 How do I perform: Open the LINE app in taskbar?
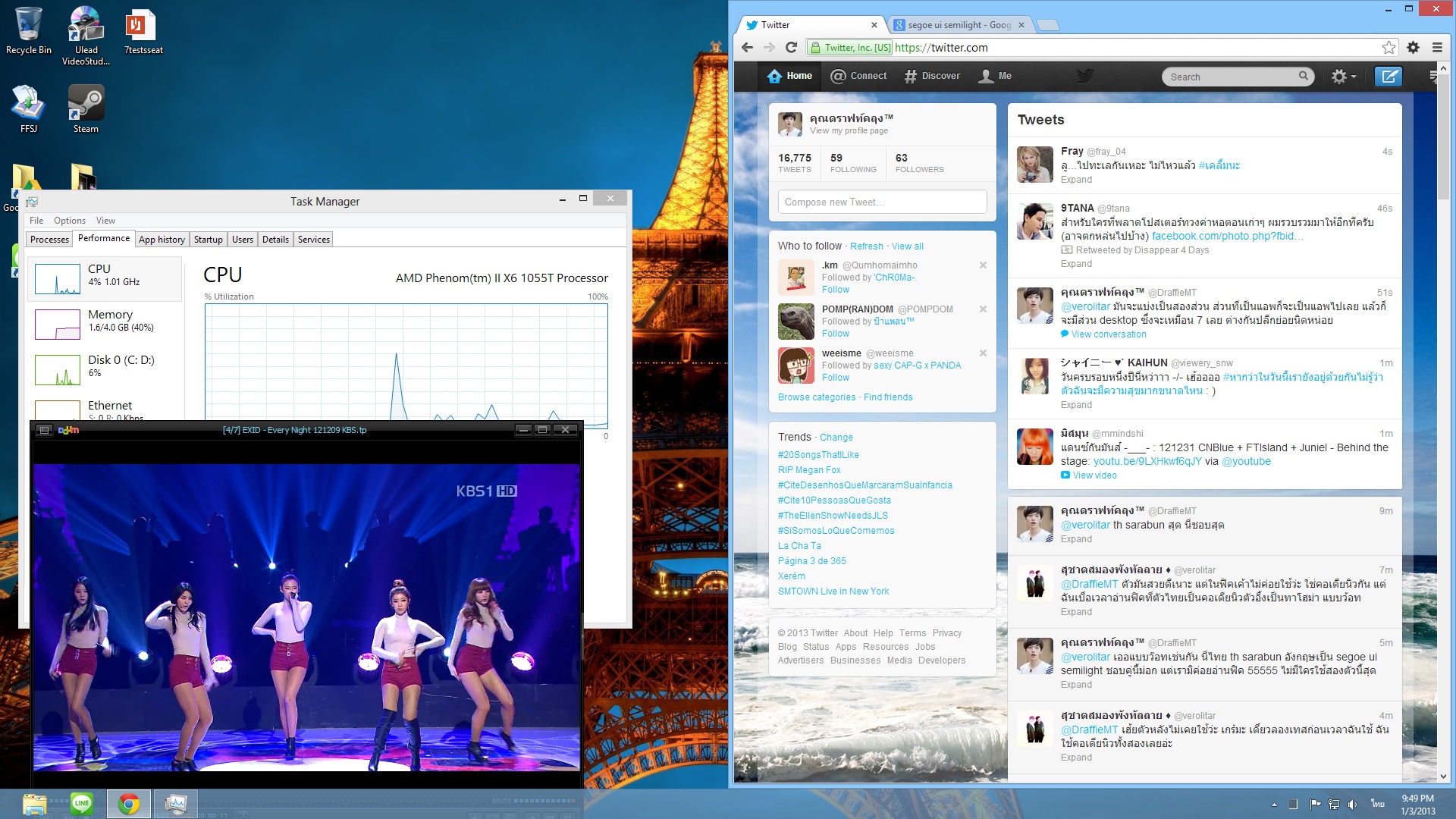[x=82, y=803]
